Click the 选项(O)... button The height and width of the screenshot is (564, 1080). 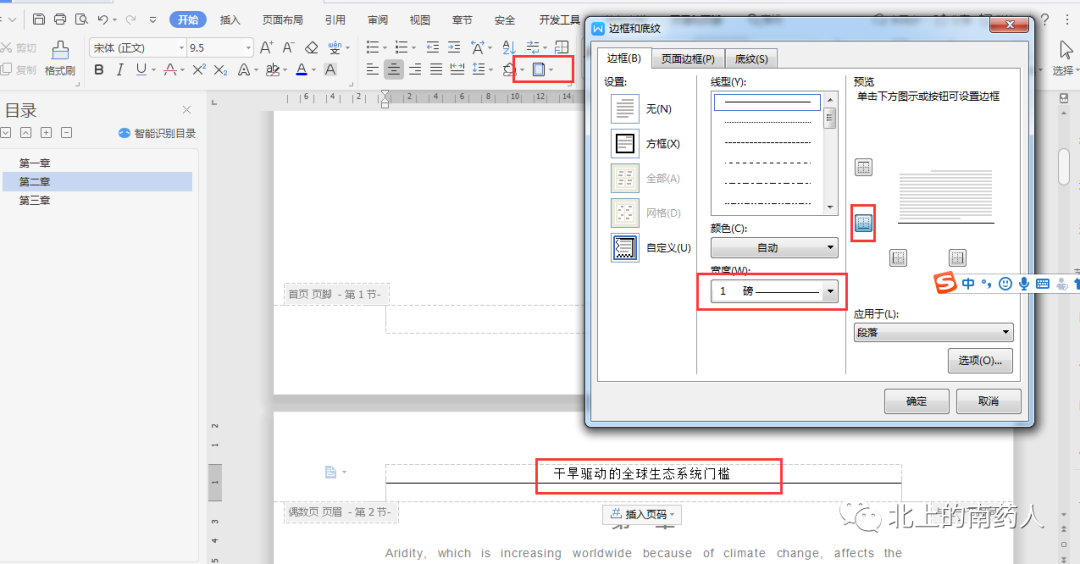[x=980, y=361]
